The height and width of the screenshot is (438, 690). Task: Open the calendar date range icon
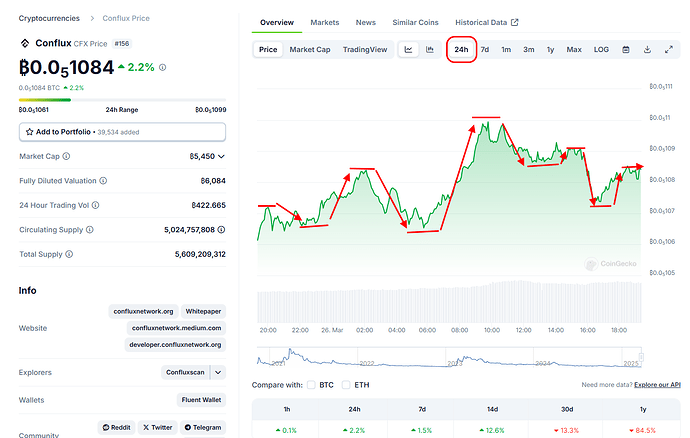click(x=626, y=50)
